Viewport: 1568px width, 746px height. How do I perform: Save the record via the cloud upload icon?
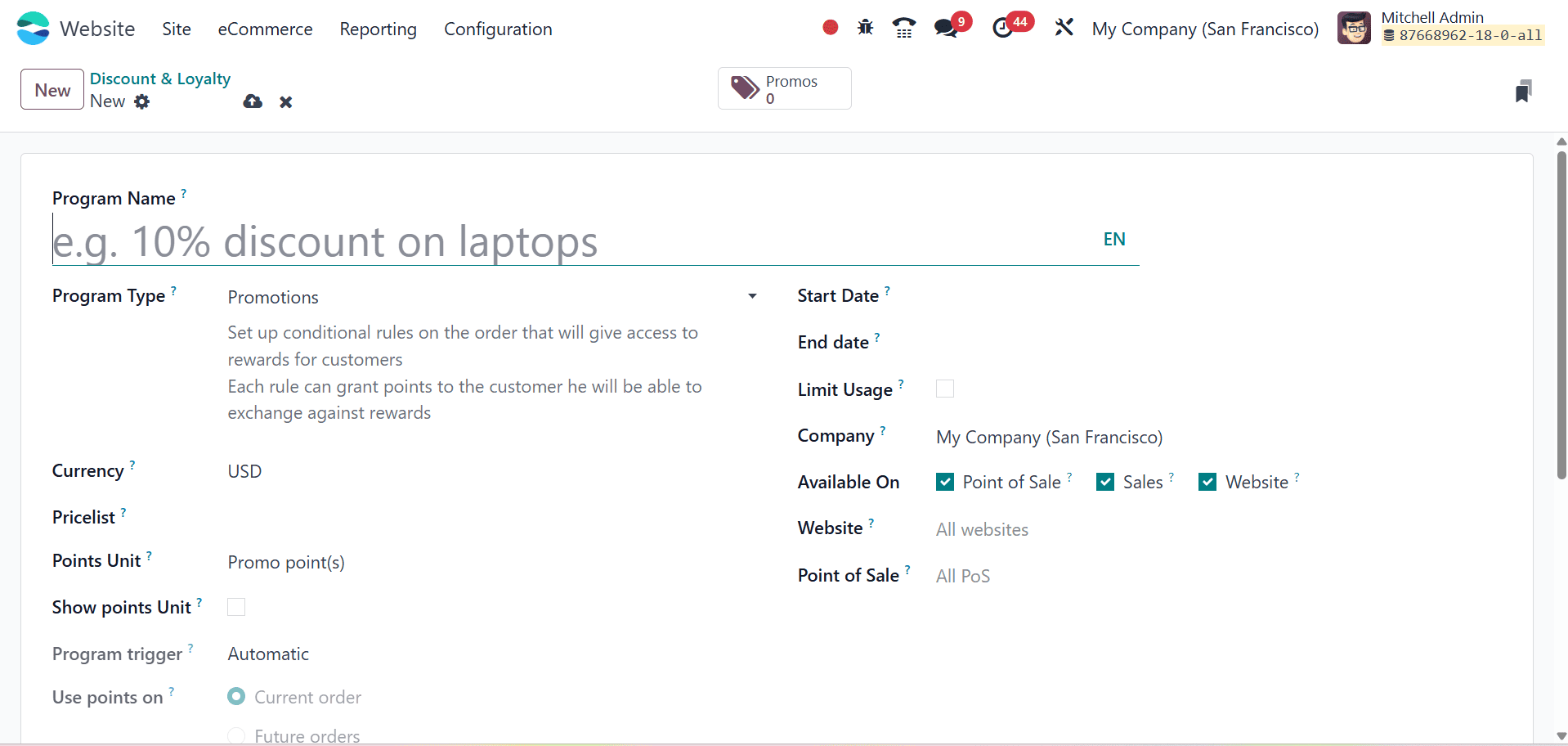coord(252,101)
